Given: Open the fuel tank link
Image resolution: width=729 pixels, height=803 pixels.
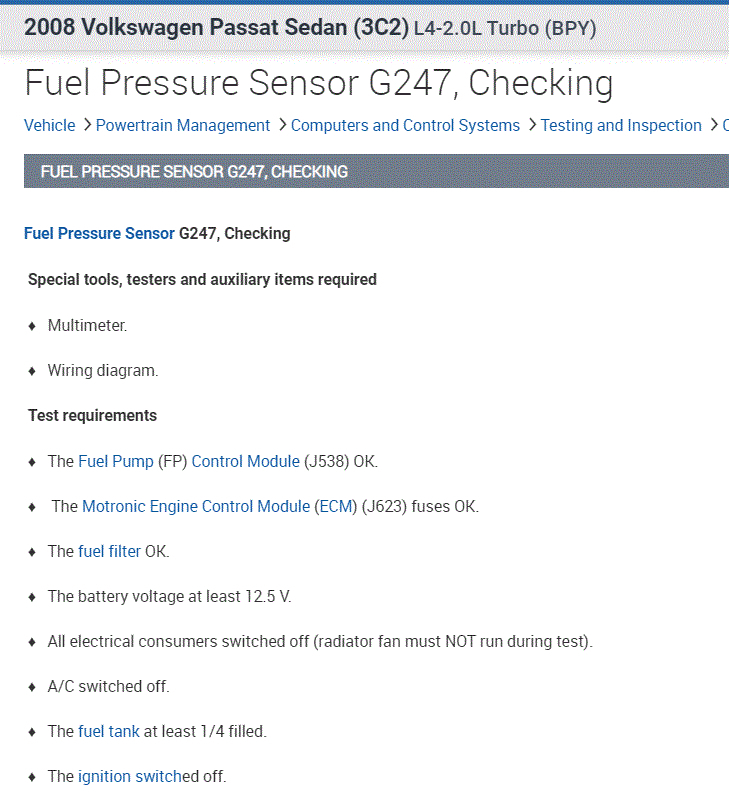Looking at the screenshot, I should (x=109, y=731).
